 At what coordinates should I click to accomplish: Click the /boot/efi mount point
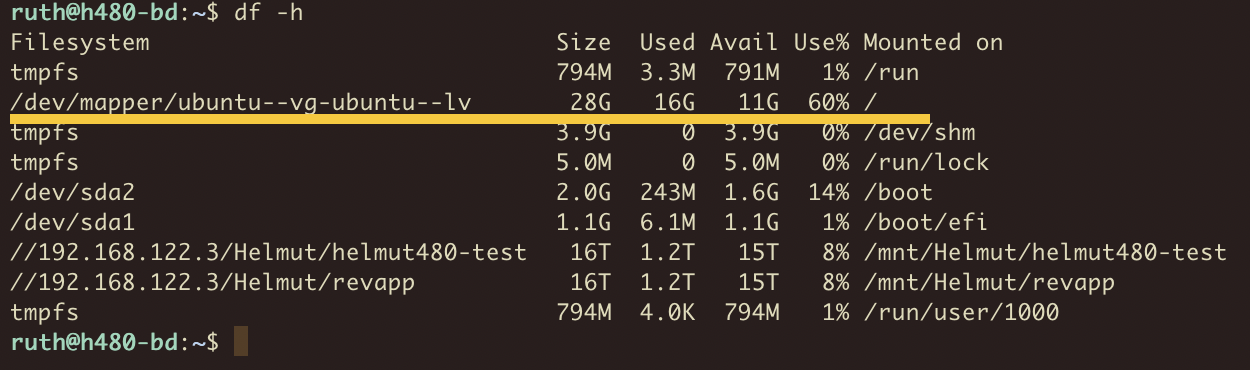(926, 222)
